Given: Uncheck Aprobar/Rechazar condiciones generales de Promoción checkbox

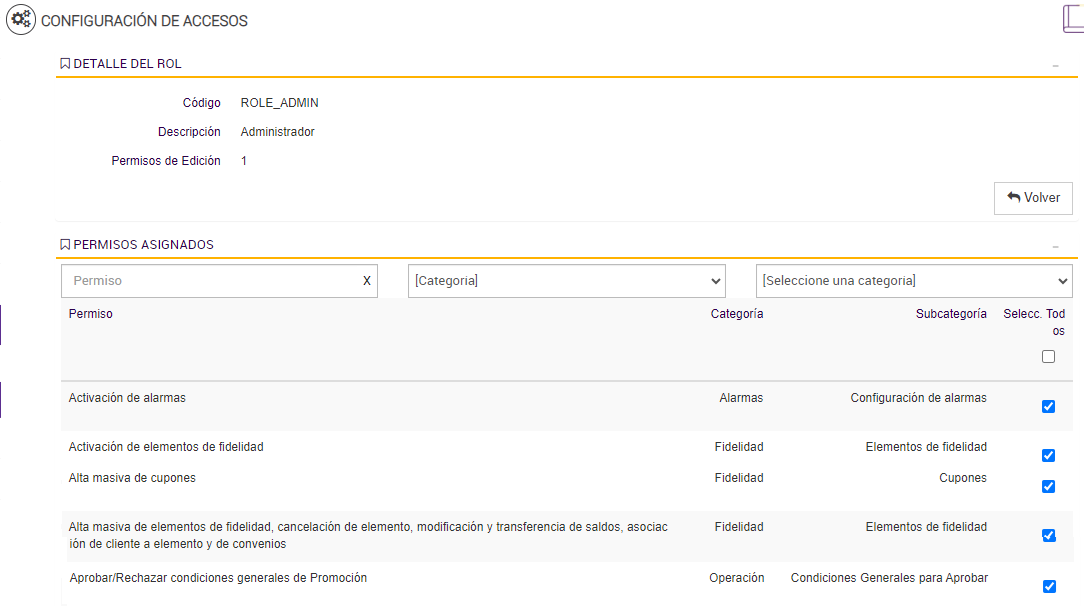Looking at the screenshot, I should pyautogui.click(x=1048, y=587).
